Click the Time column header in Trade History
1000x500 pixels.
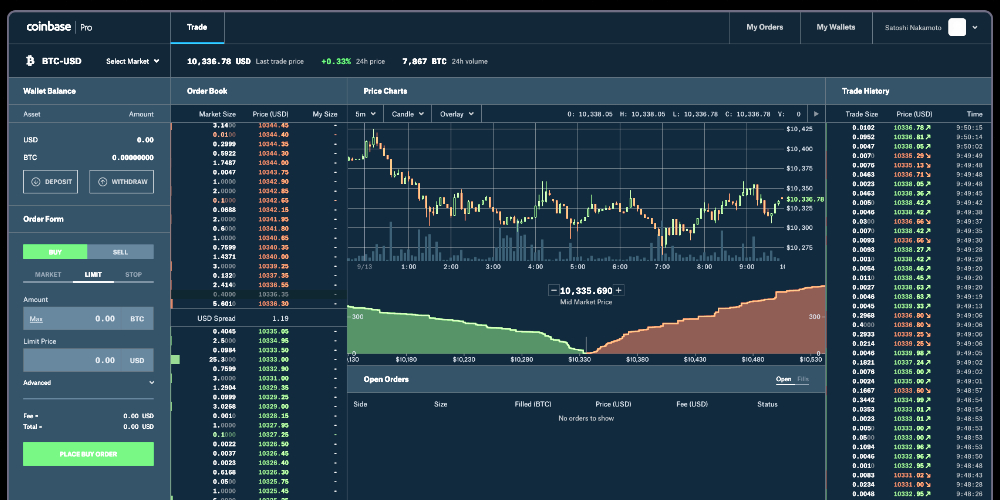click(974, 114)
